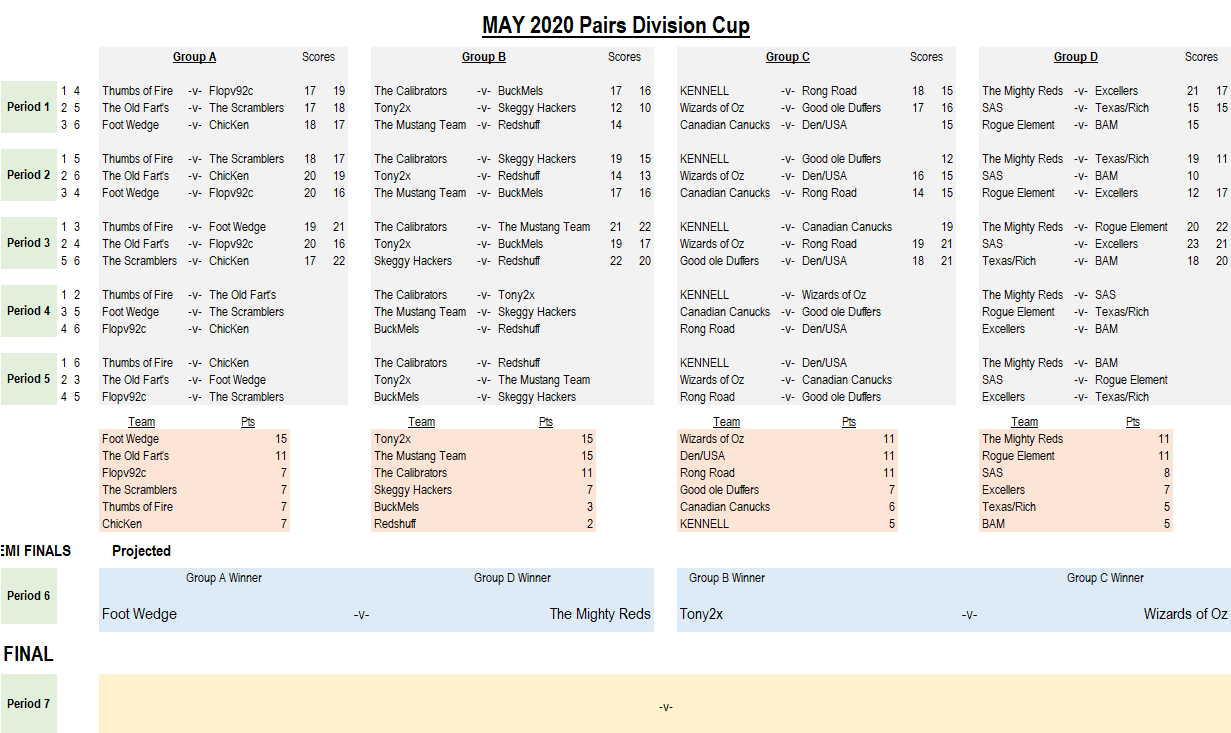
Task: Select the Projected label
Action: [141, 551]
